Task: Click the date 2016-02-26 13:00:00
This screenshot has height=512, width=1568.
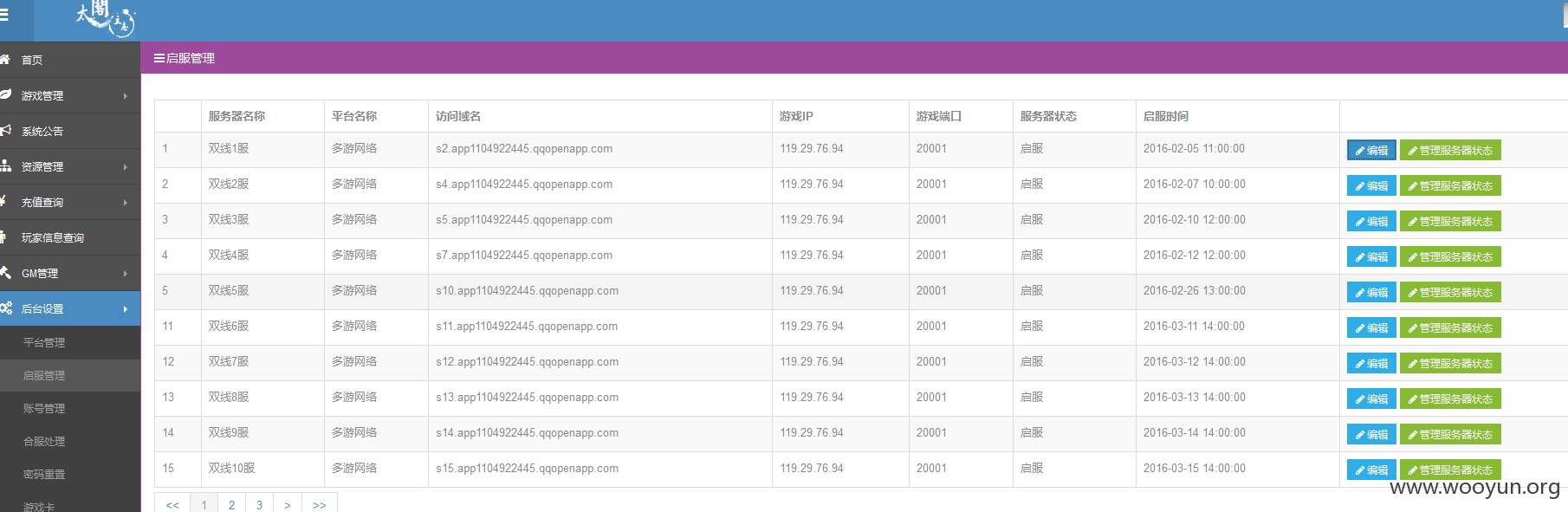Action: (x=1195, y=291)
